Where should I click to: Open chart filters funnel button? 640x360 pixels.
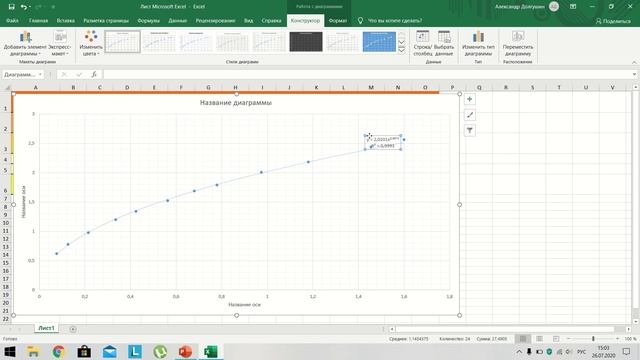point(470,131)
